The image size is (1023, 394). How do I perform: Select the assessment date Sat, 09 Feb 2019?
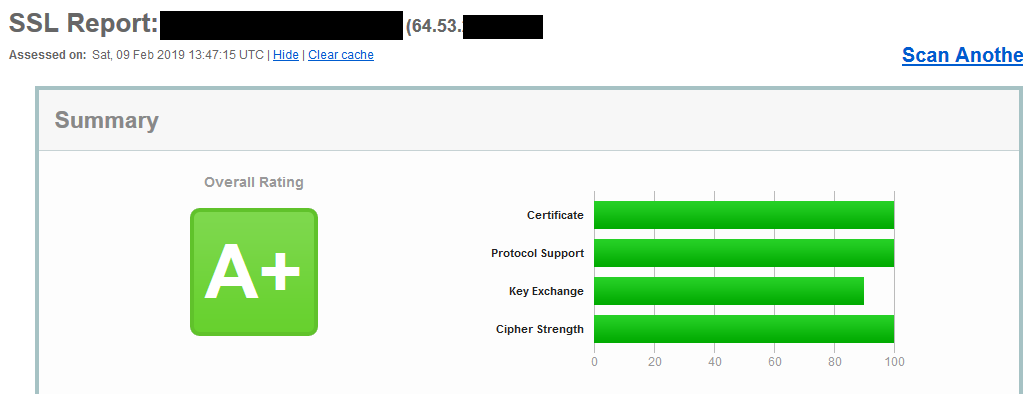135,55
